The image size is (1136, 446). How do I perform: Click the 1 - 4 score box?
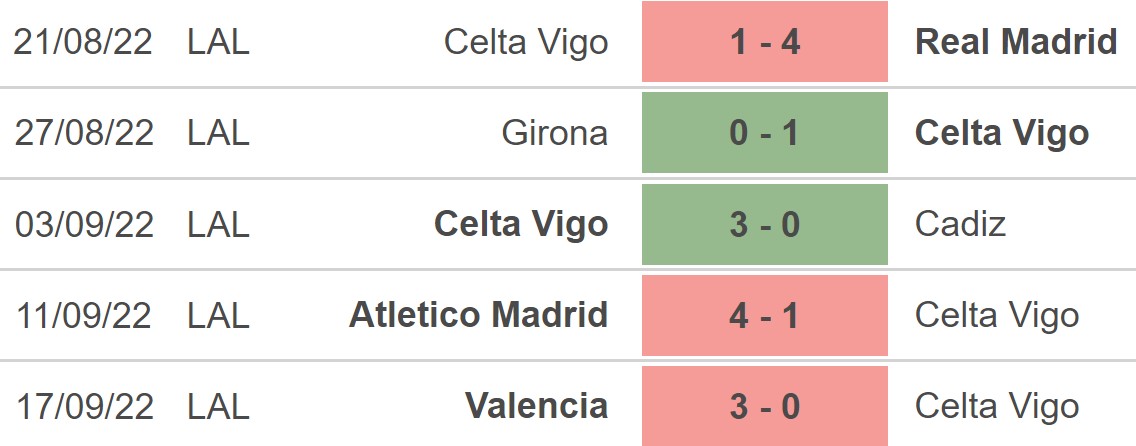tap(764, 42)
